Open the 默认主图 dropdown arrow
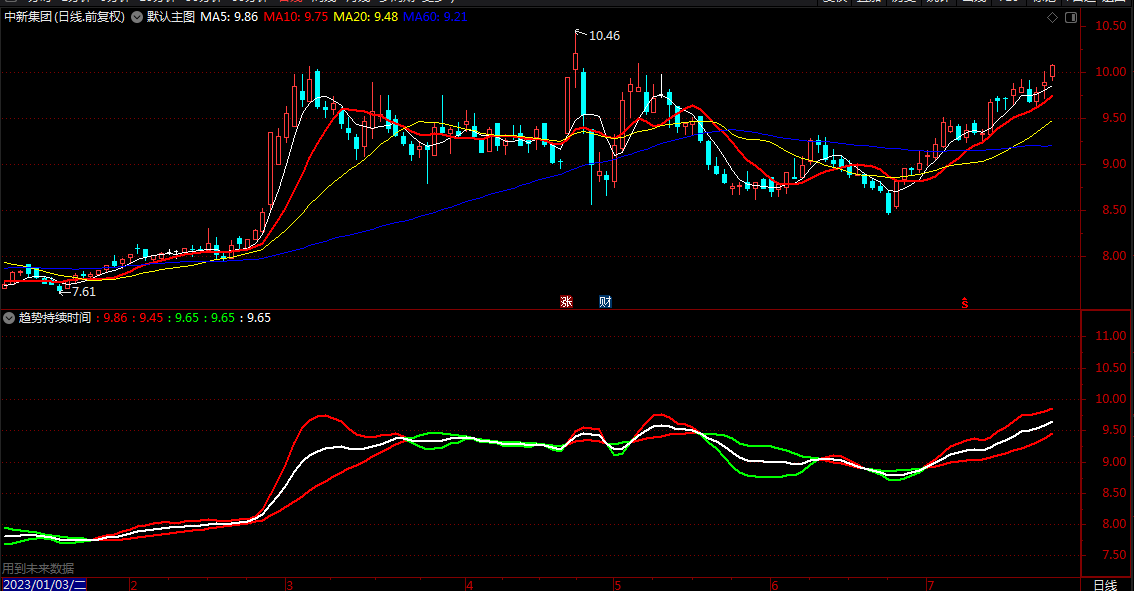 [x=137, y=17]
